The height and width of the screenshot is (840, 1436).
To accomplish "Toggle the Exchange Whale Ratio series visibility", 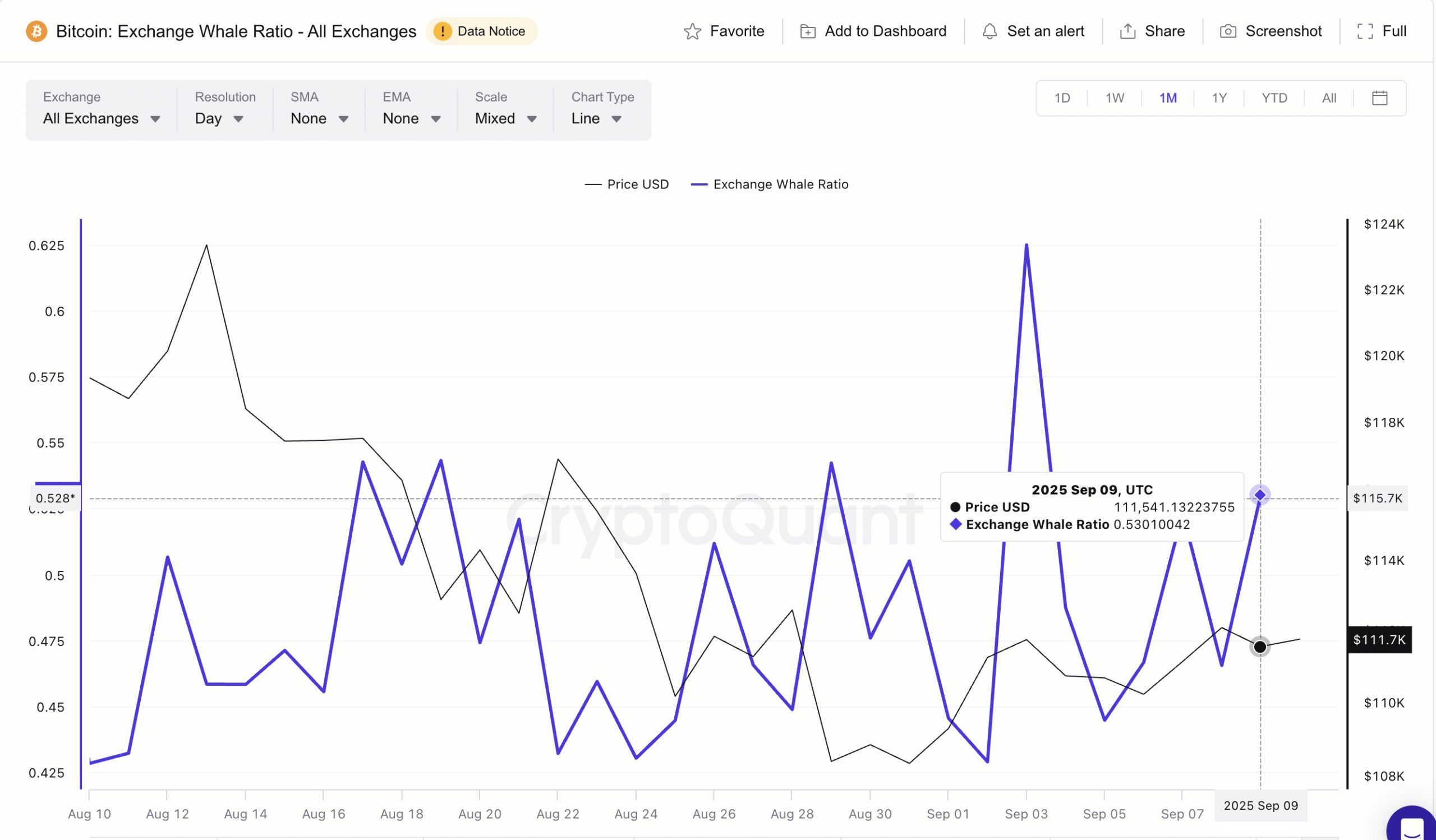I will coord(769,184).
